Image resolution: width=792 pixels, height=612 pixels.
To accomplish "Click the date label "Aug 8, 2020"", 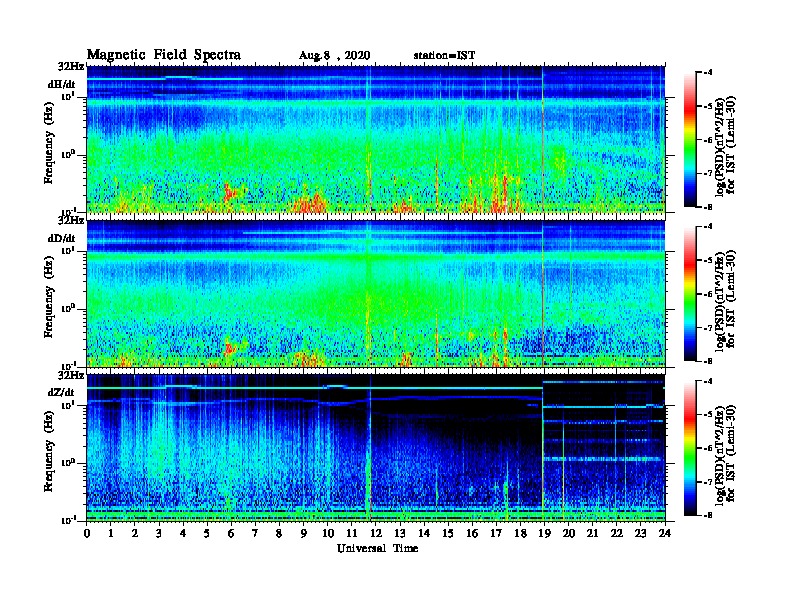I will tap(334, 56).
